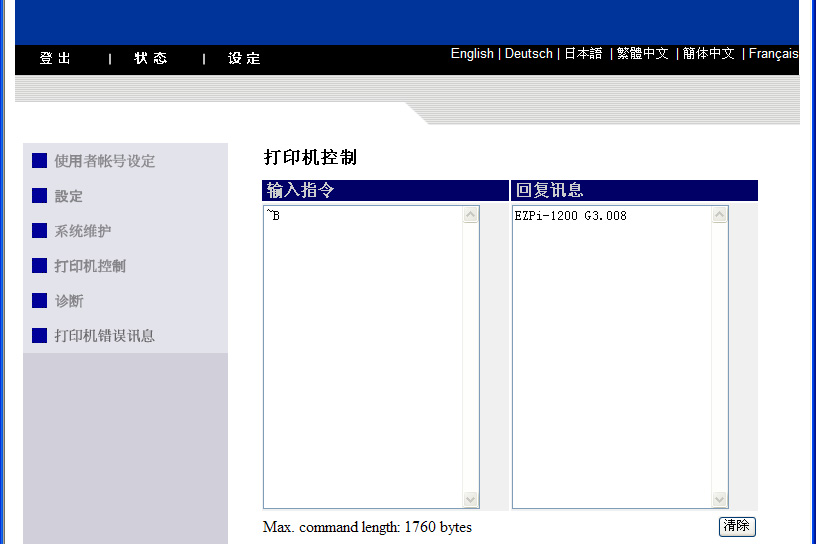Switch language to 简体中文
Viewport: 816px width, 544px height.
[709, 54]
